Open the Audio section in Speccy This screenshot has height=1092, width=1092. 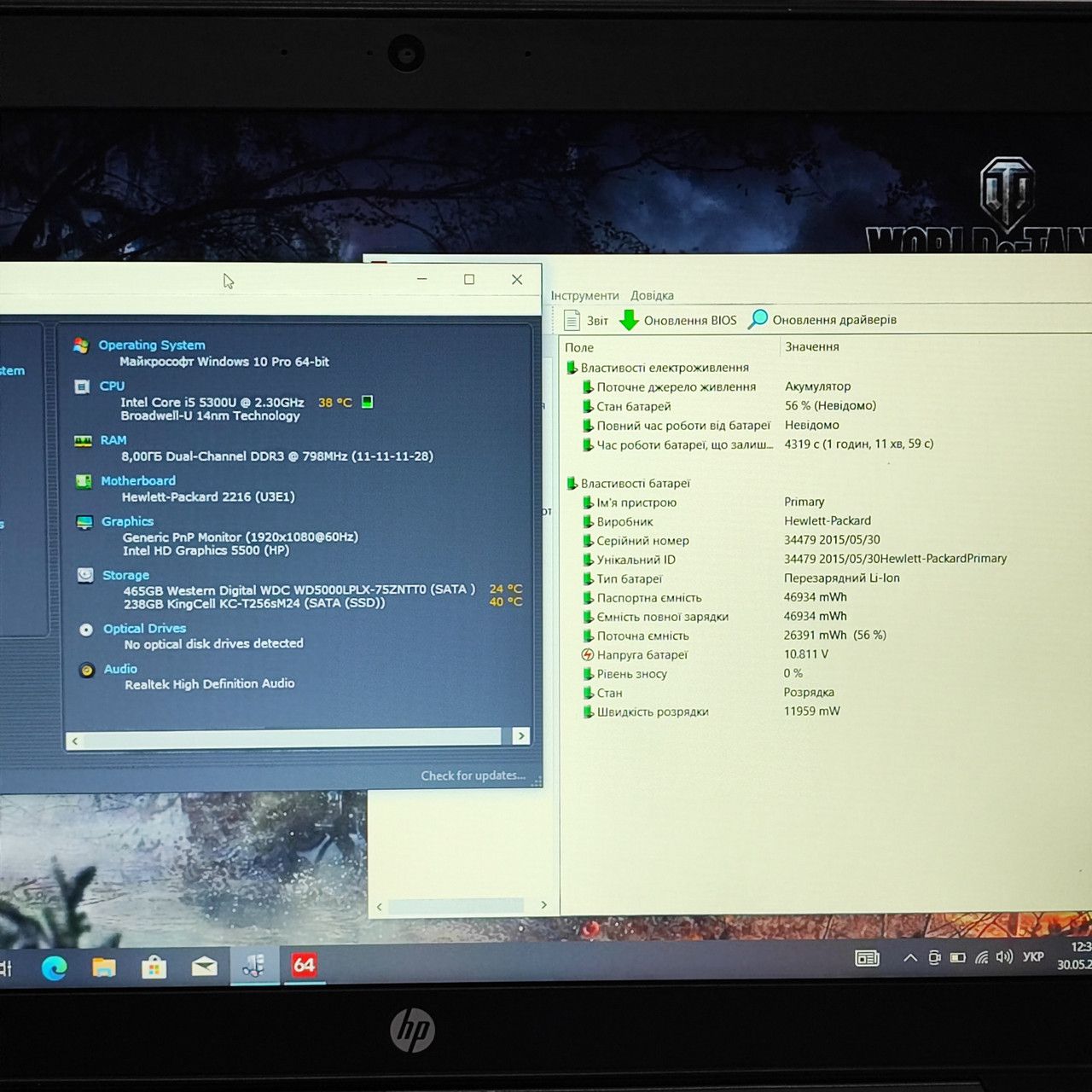[x=120, y=669]
